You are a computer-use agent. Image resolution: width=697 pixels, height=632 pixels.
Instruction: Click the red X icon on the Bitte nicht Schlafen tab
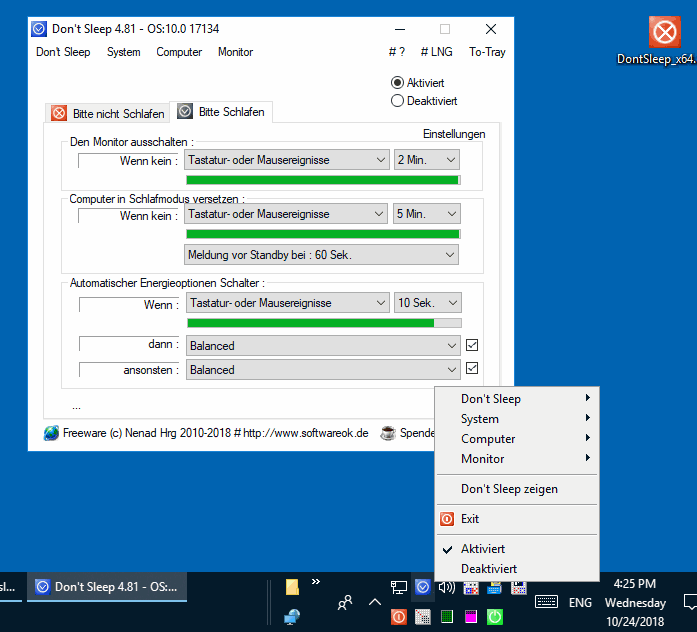click(x=59, y=113)
